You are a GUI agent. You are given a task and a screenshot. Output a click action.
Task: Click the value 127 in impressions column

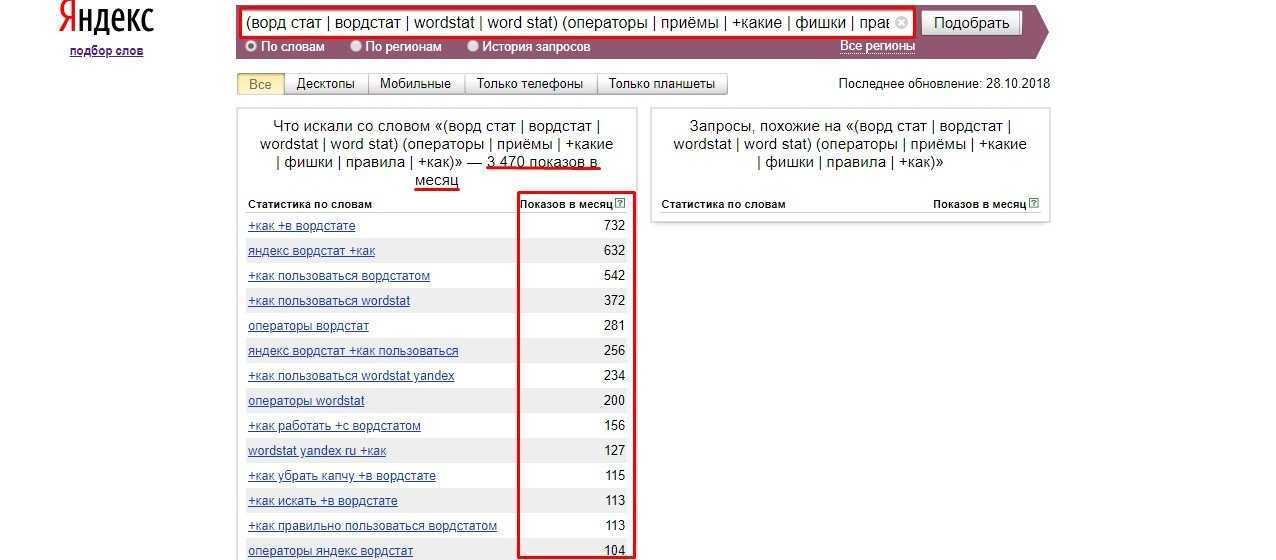point(614,451)
